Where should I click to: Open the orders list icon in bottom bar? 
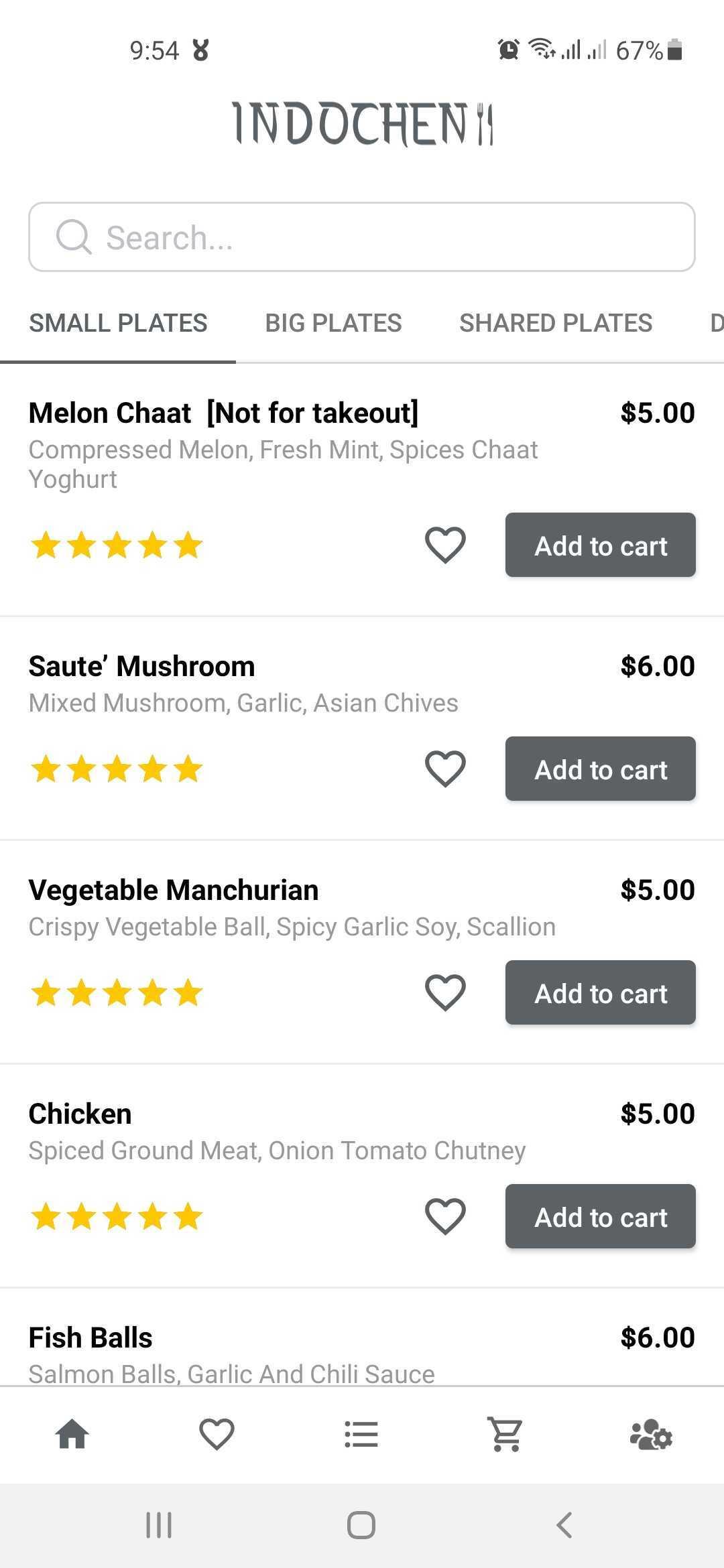point(361,1435)
